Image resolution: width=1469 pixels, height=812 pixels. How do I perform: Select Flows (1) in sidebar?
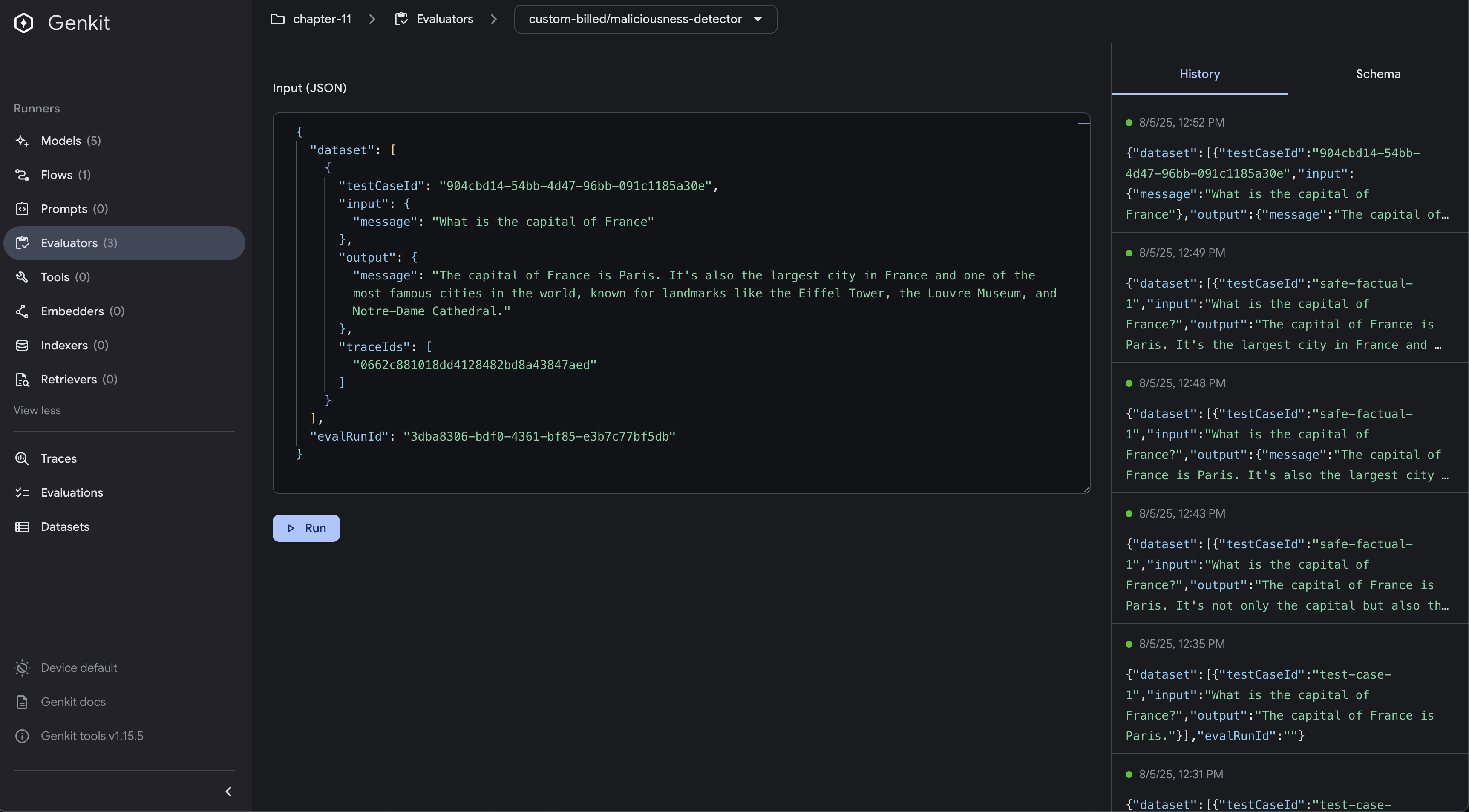pos(124,175)
